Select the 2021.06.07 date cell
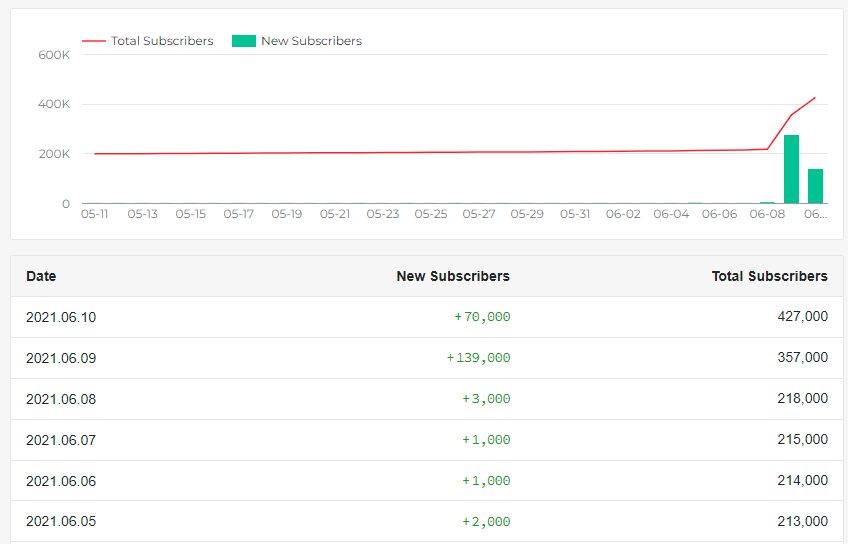Screen dimensions: 848x544 61,440
